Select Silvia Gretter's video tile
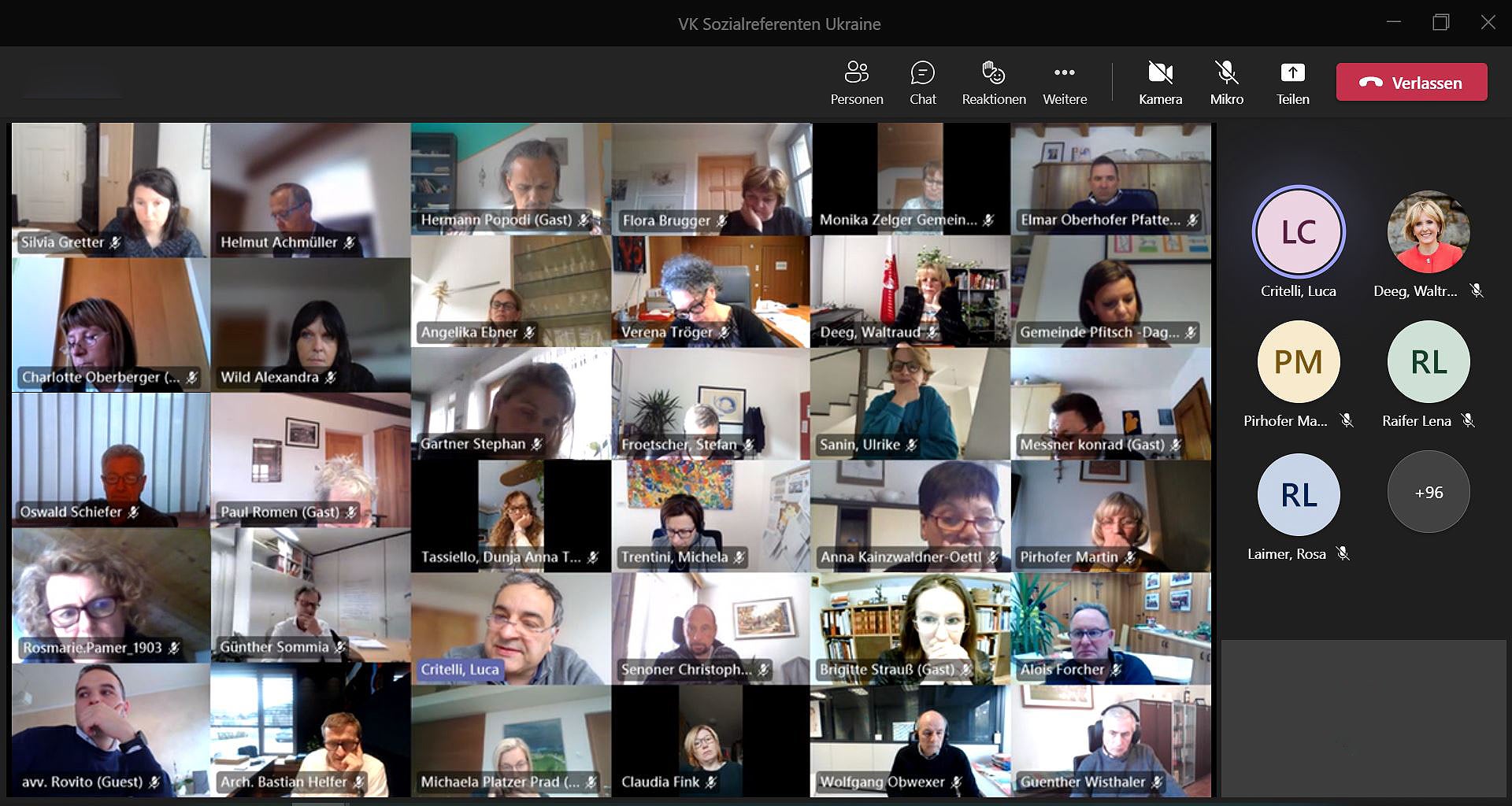This screenshot has width=1512, height=806. pos(111,190)
